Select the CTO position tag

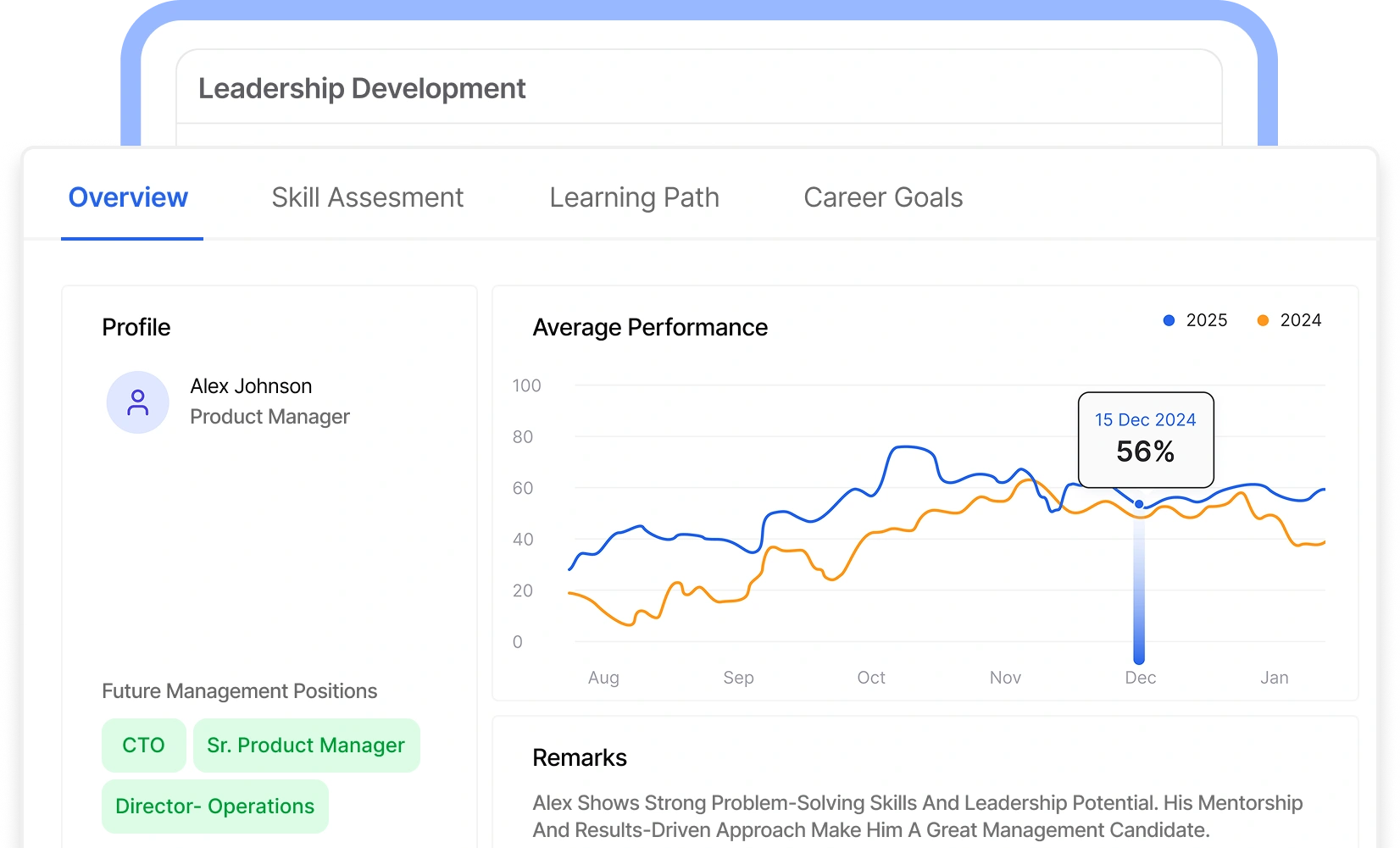click(x=143, y=745)
